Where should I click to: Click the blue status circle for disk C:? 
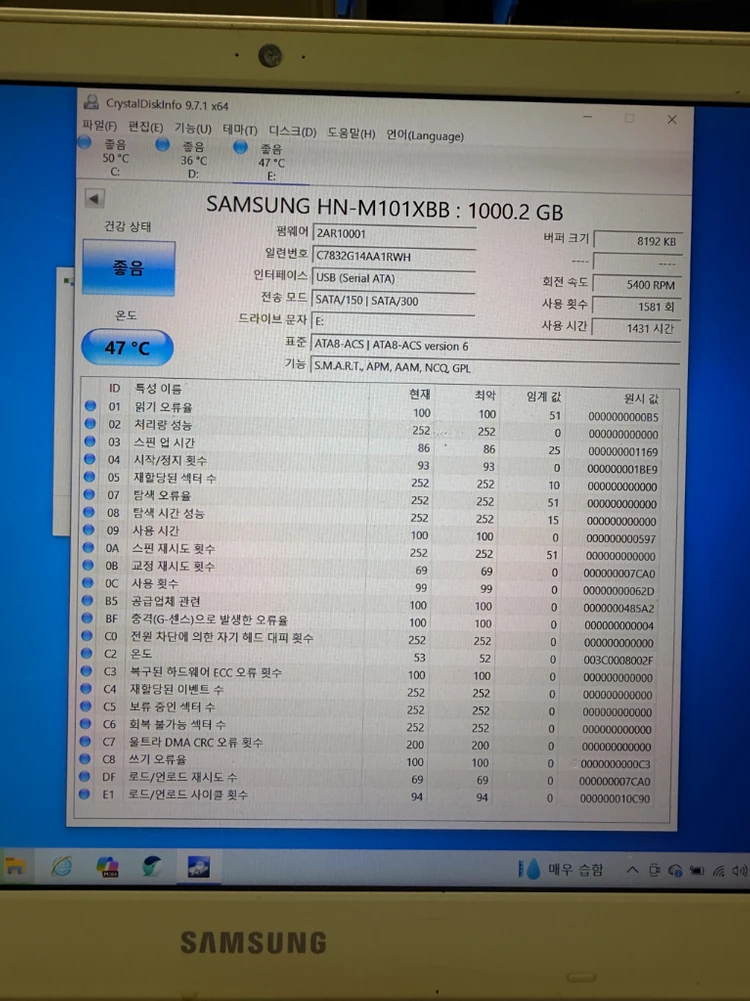click(84, 142)
